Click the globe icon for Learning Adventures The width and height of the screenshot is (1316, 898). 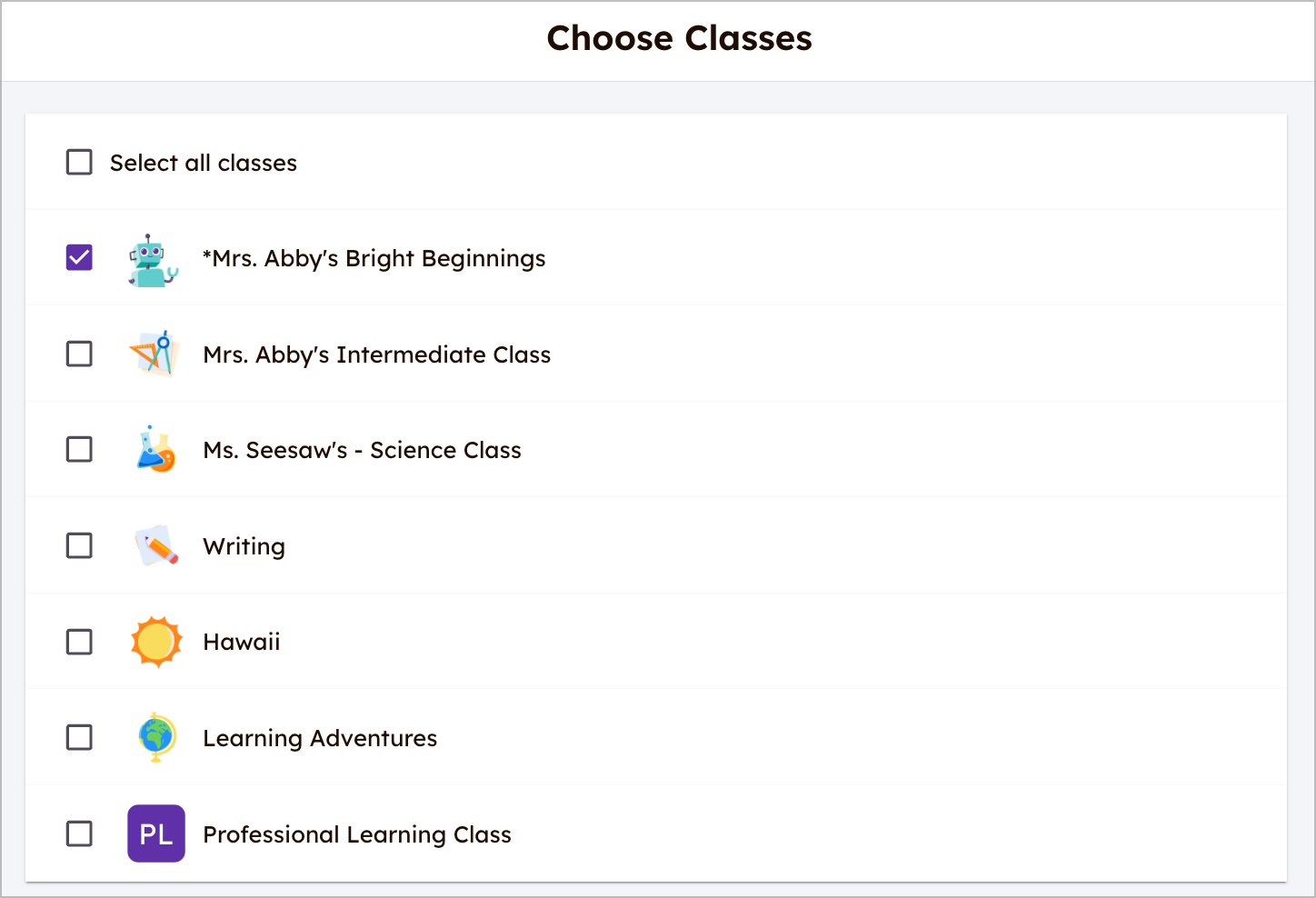[156, 737]
